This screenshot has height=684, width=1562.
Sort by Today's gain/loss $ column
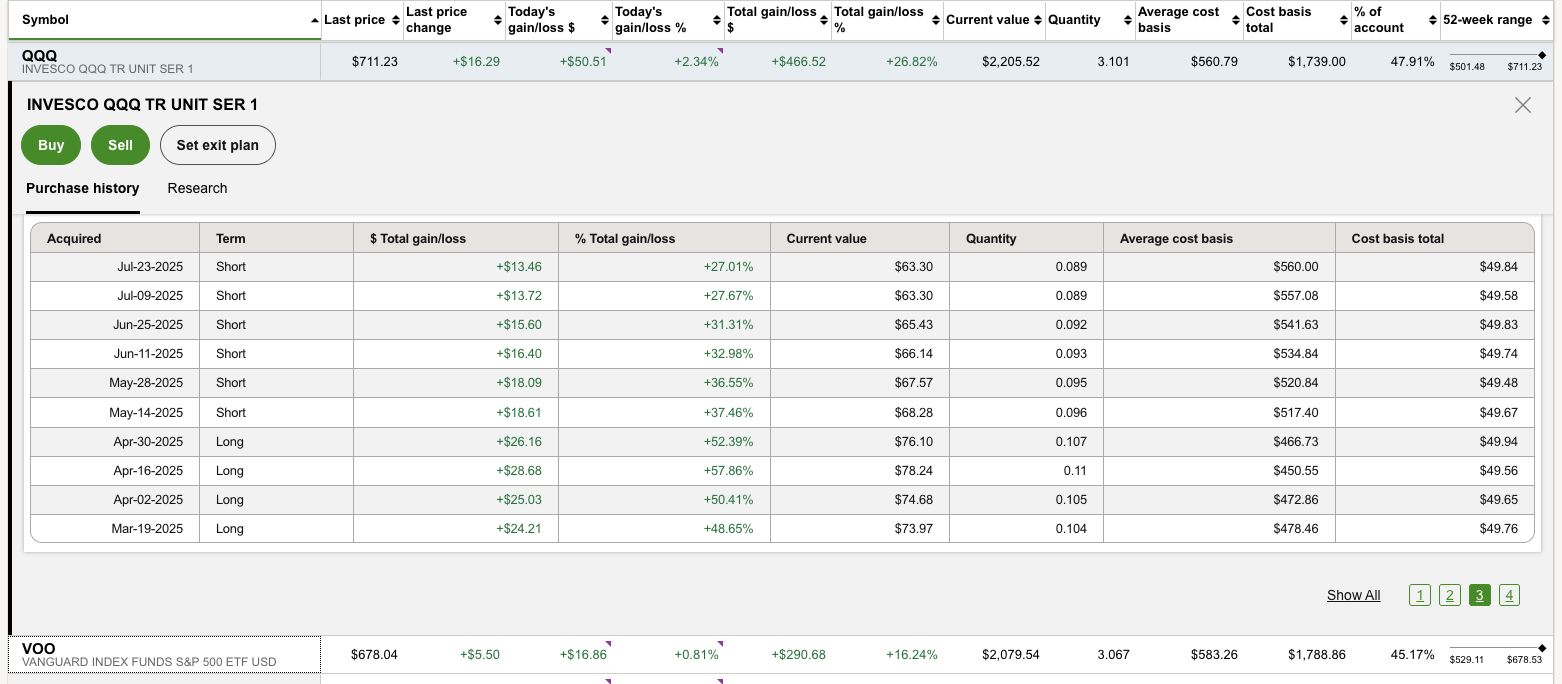click(x=558, y=20)
